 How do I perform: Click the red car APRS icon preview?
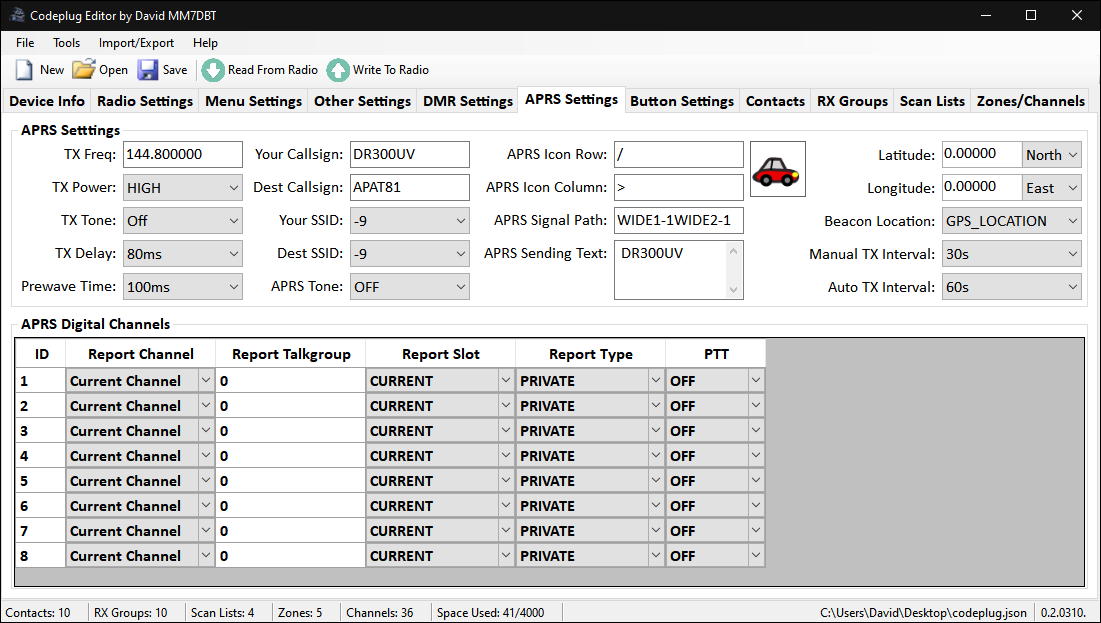pyautogui.click(x=777, y=169)
